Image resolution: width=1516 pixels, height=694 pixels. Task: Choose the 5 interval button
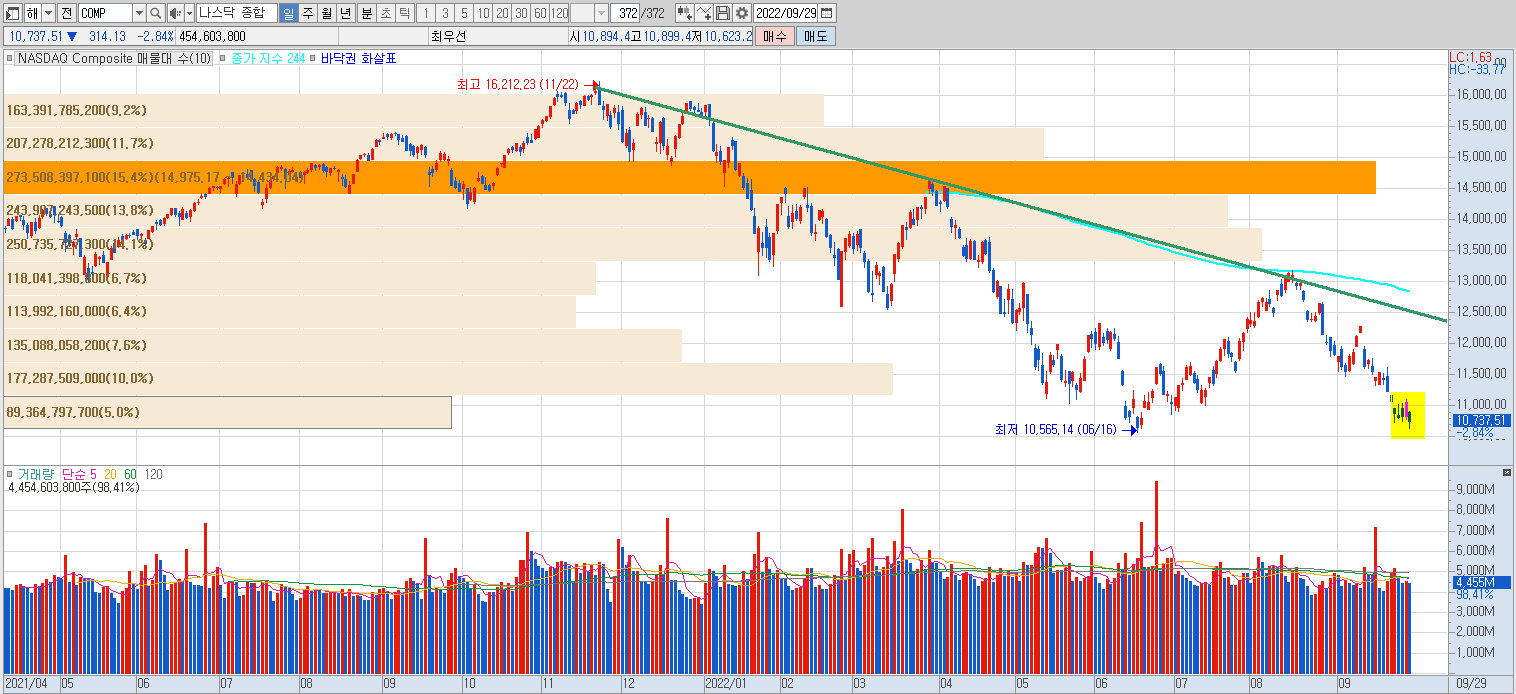click(x=463, y=13)
